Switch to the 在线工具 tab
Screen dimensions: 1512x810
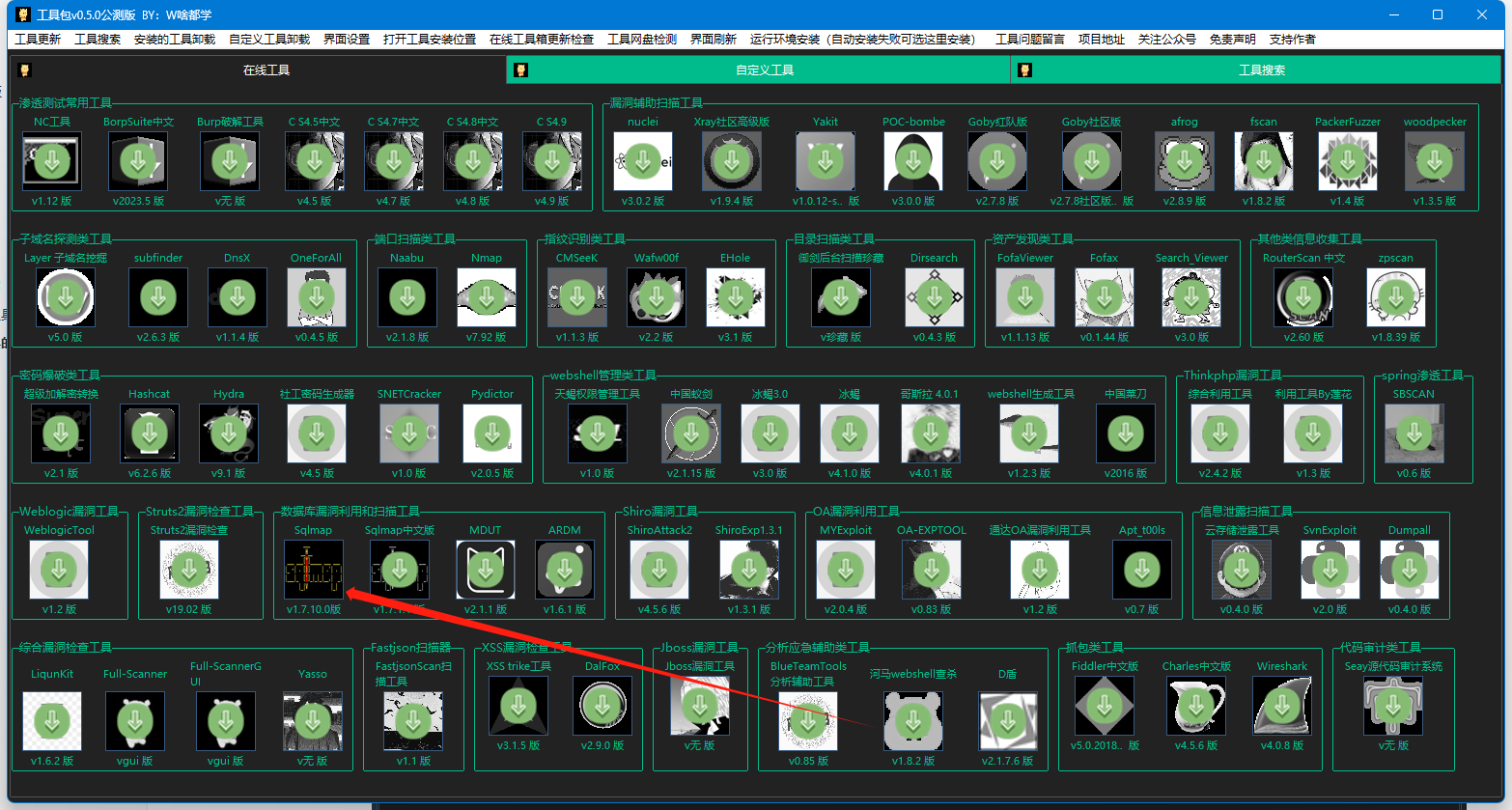click(259, 70)
